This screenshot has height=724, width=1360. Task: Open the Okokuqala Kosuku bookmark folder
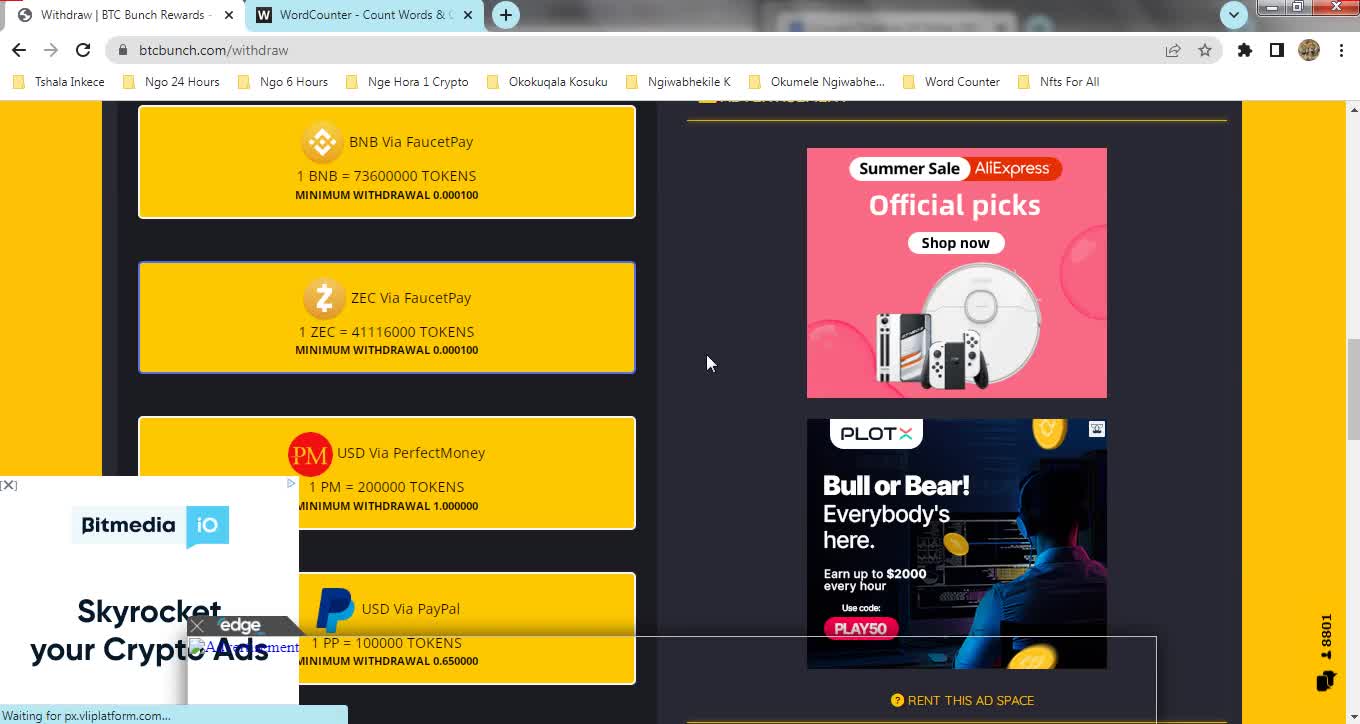[x=547, y=82]
